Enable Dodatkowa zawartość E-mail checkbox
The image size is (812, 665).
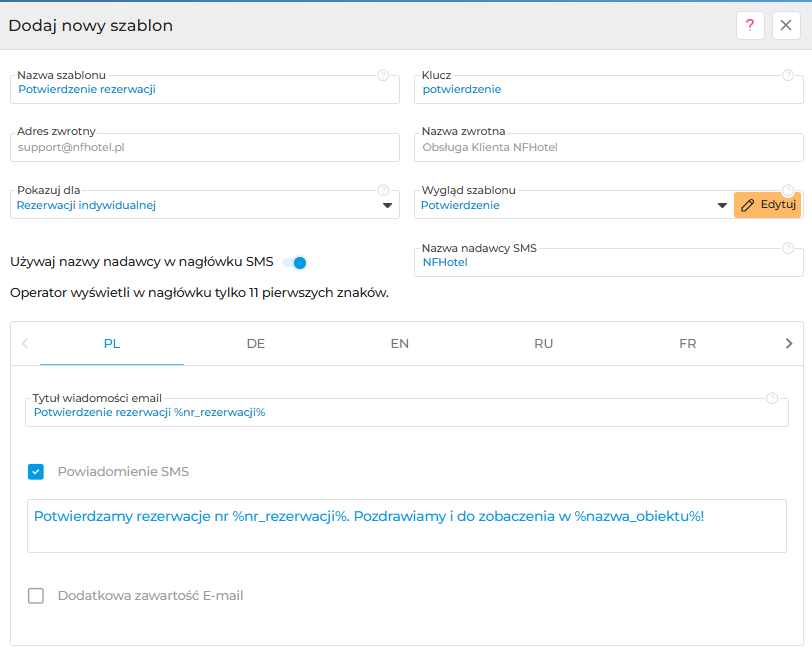(36, 596)
